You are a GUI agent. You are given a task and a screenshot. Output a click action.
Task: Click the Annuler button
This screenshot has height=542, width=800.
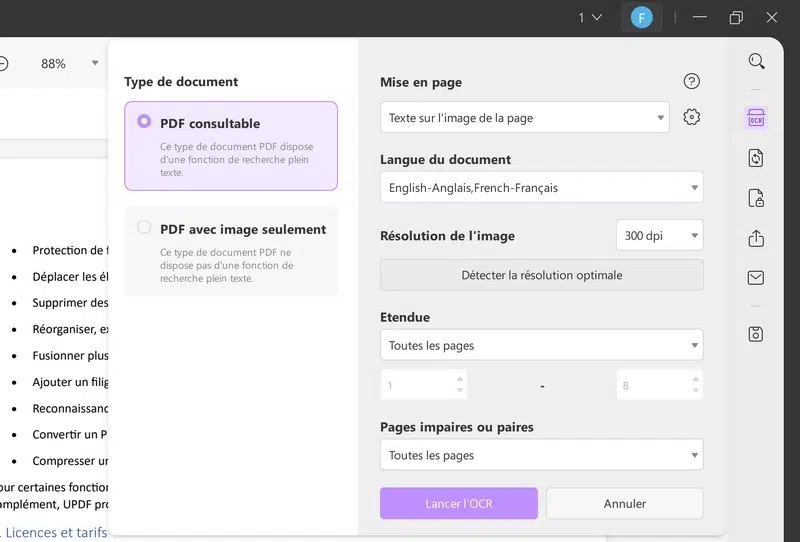[x=624, y=503]
